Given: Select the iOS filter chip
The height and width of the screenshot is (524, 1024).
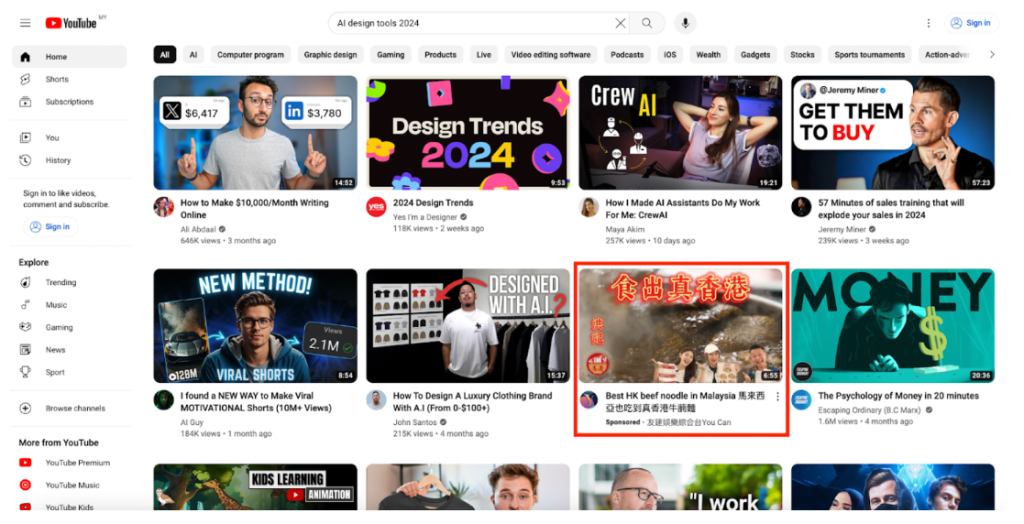Looking at the screenshot, I should click(x=670, y=55).
